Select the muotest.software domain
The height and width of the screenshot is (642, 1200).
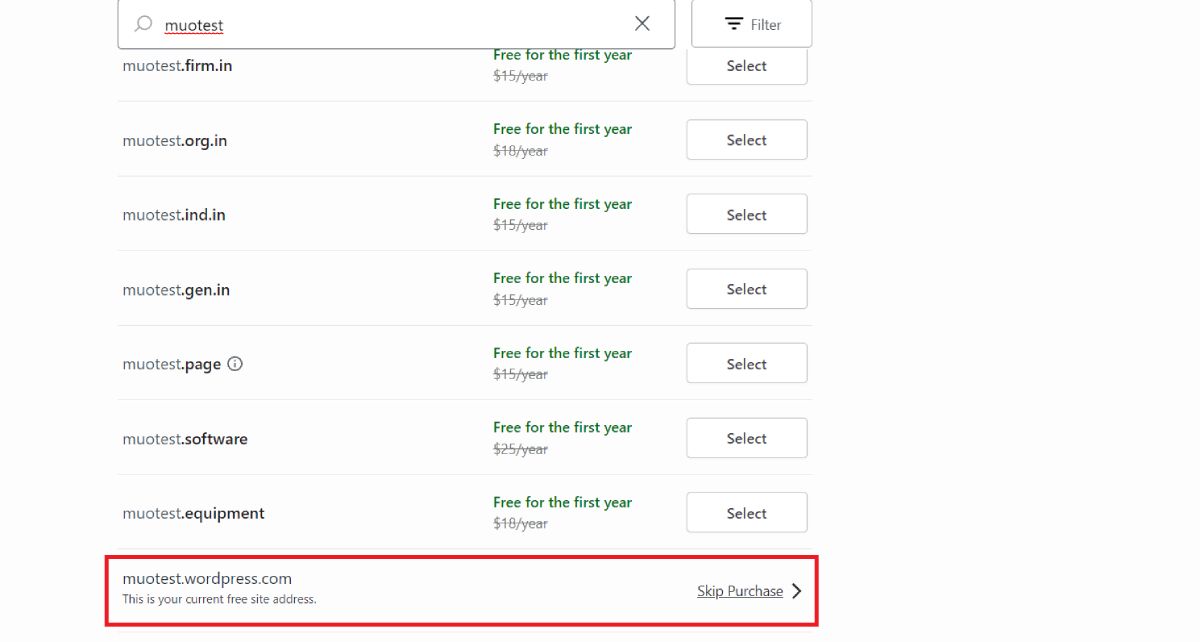click(x=746, y=437)
